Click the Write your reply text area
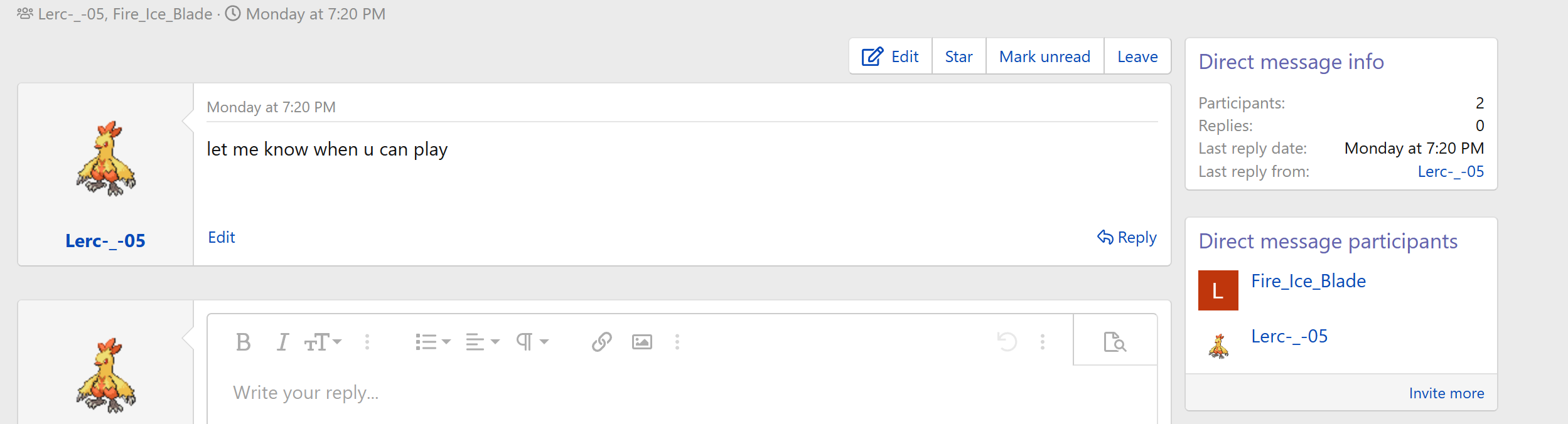 [628, 393]
